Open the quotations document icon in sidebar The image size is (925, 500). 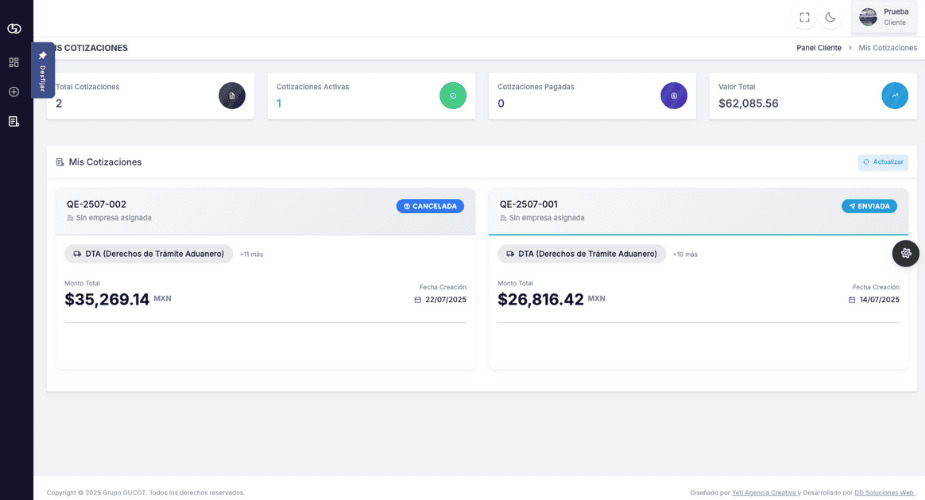coord(14,121)
